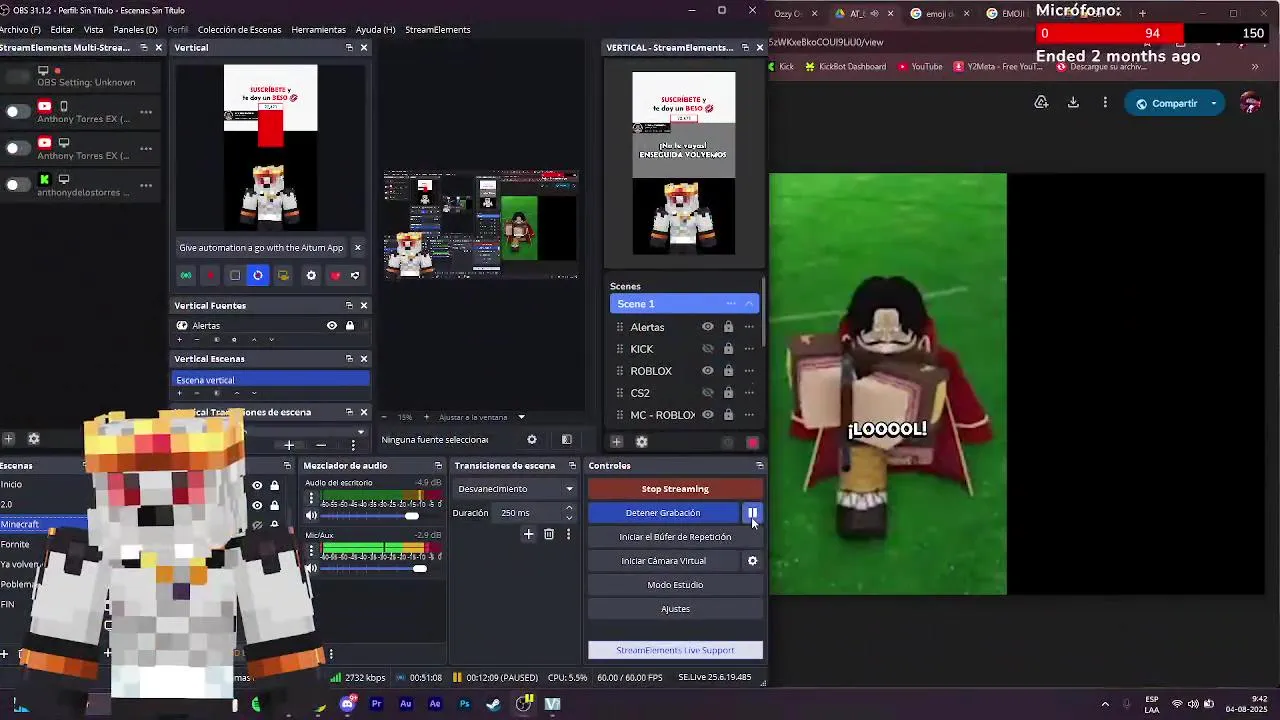Click the vertical record red dot icon

pos(210,276)
